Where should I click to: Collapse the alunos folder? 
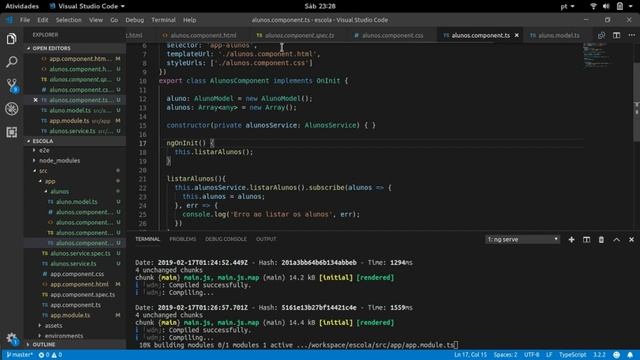click(75, 191)
